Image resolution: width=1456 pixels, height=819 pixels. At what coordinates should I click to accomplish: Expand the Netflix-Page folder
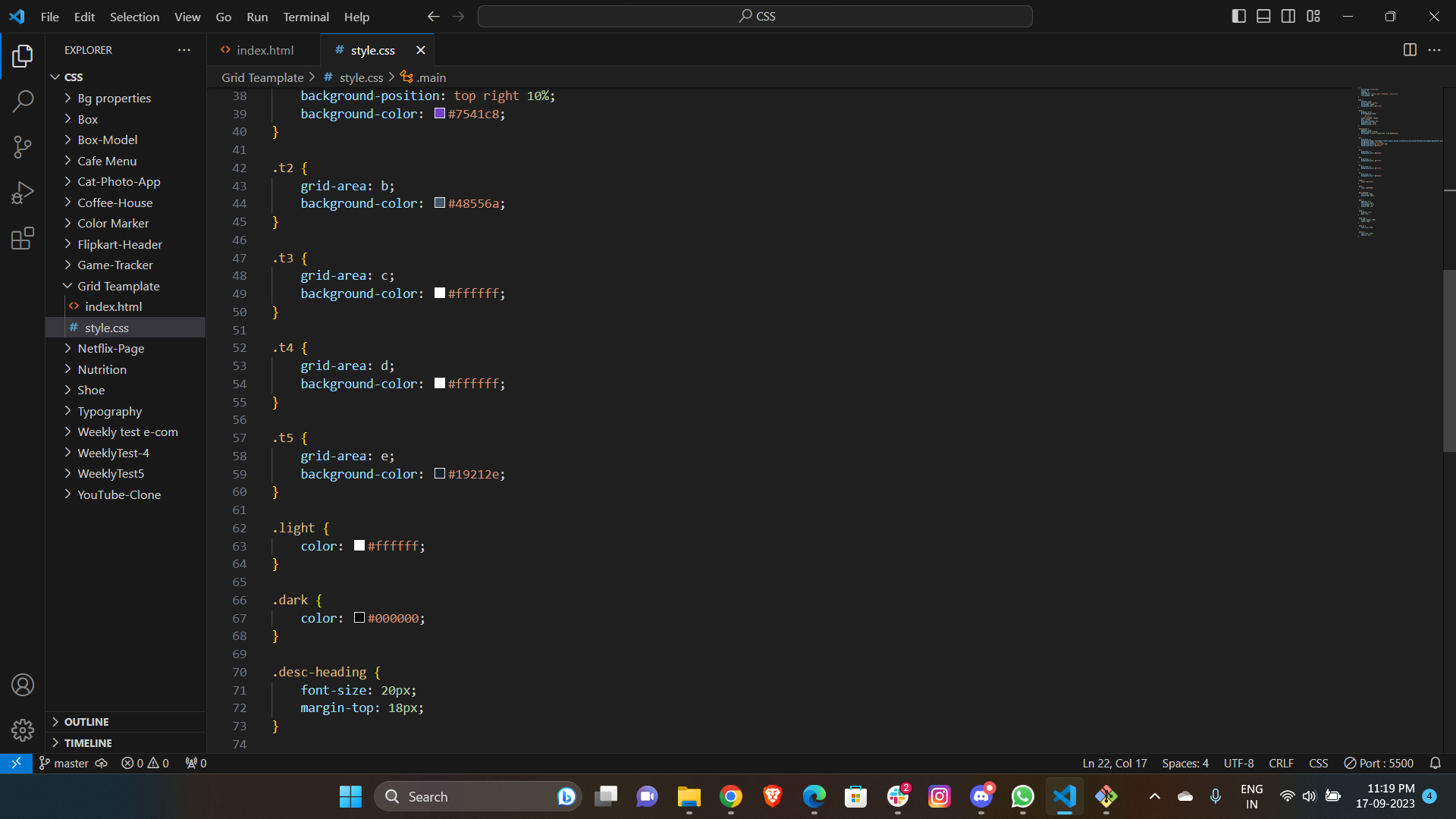tap(111, 348)
